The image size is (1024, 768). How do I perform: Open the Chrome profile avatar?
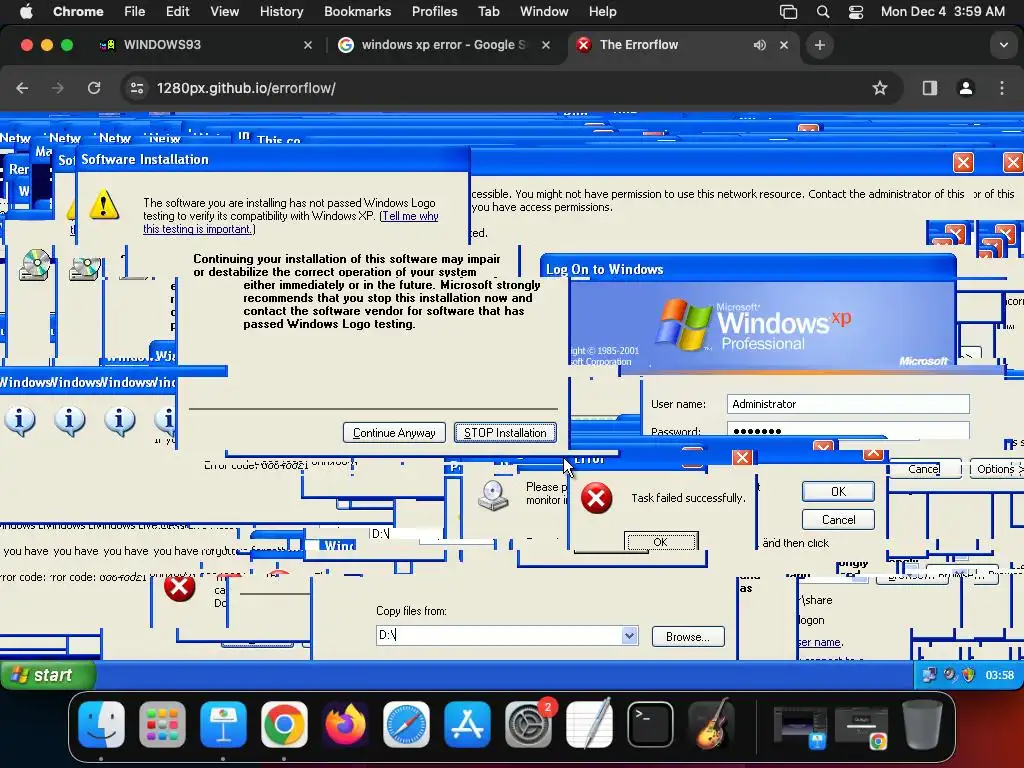click(966, 88)
